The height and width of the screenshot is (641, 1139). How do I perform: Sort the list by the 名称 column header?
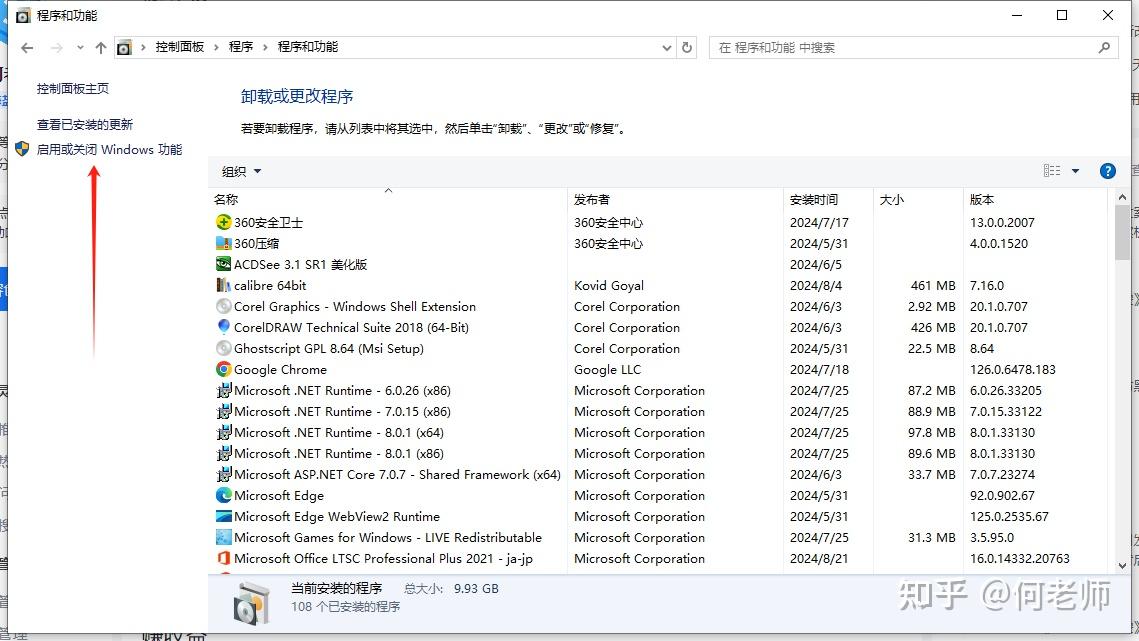point(388,199)
